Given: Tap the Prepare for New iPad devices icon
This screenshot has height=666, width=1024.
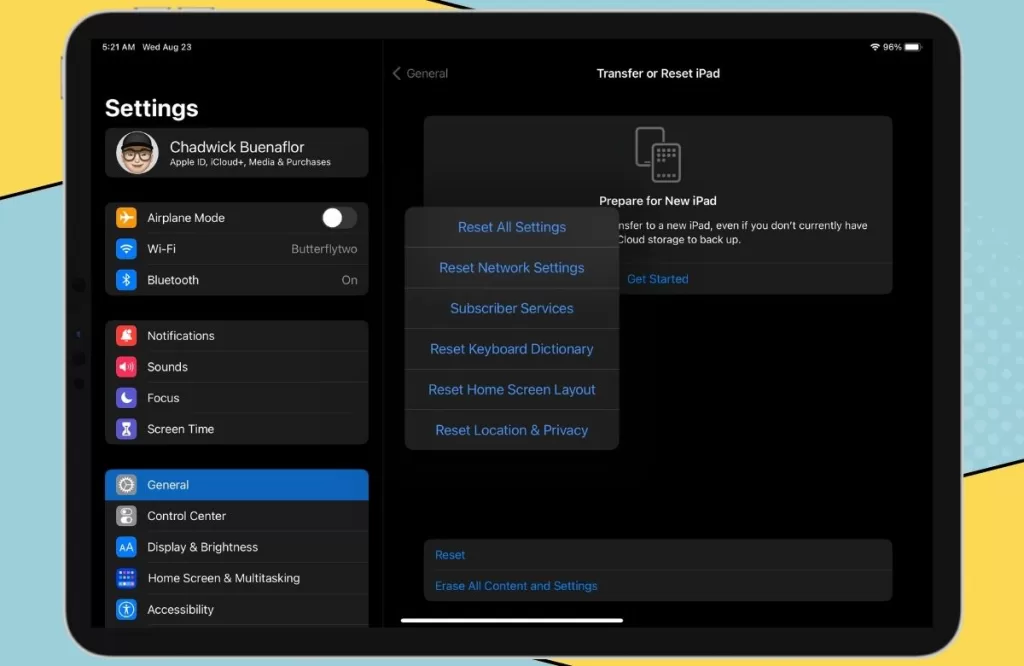Looking at the screenshot, I should 658,155.
